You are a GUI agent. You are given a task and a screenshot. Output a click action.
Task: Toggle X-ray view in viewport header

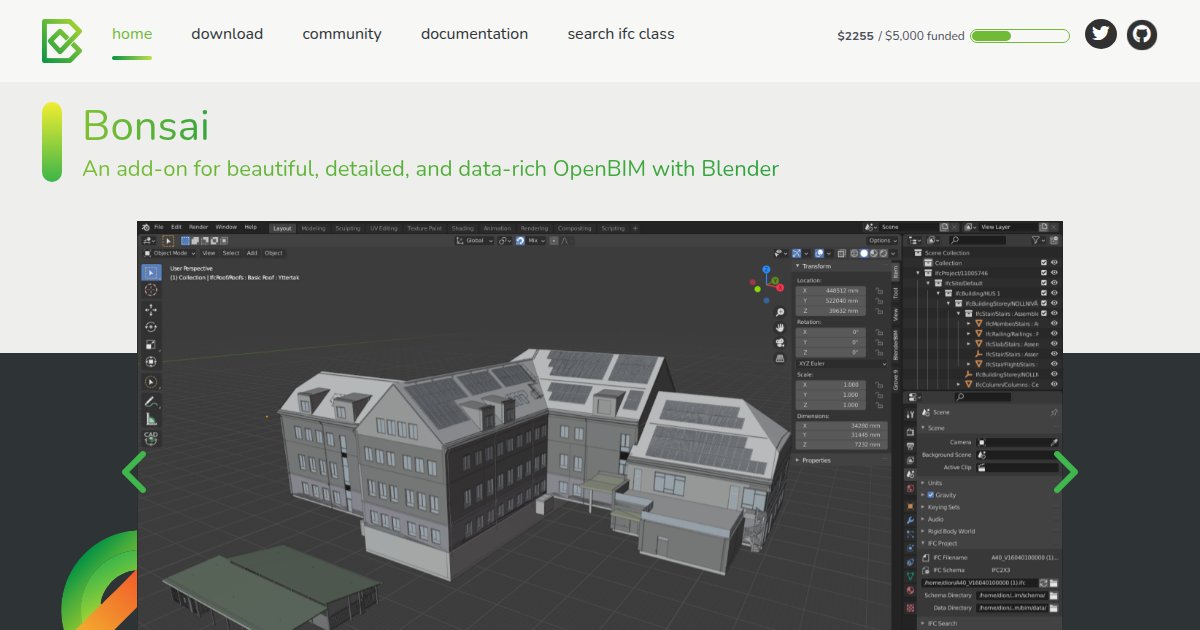[842, 253]
